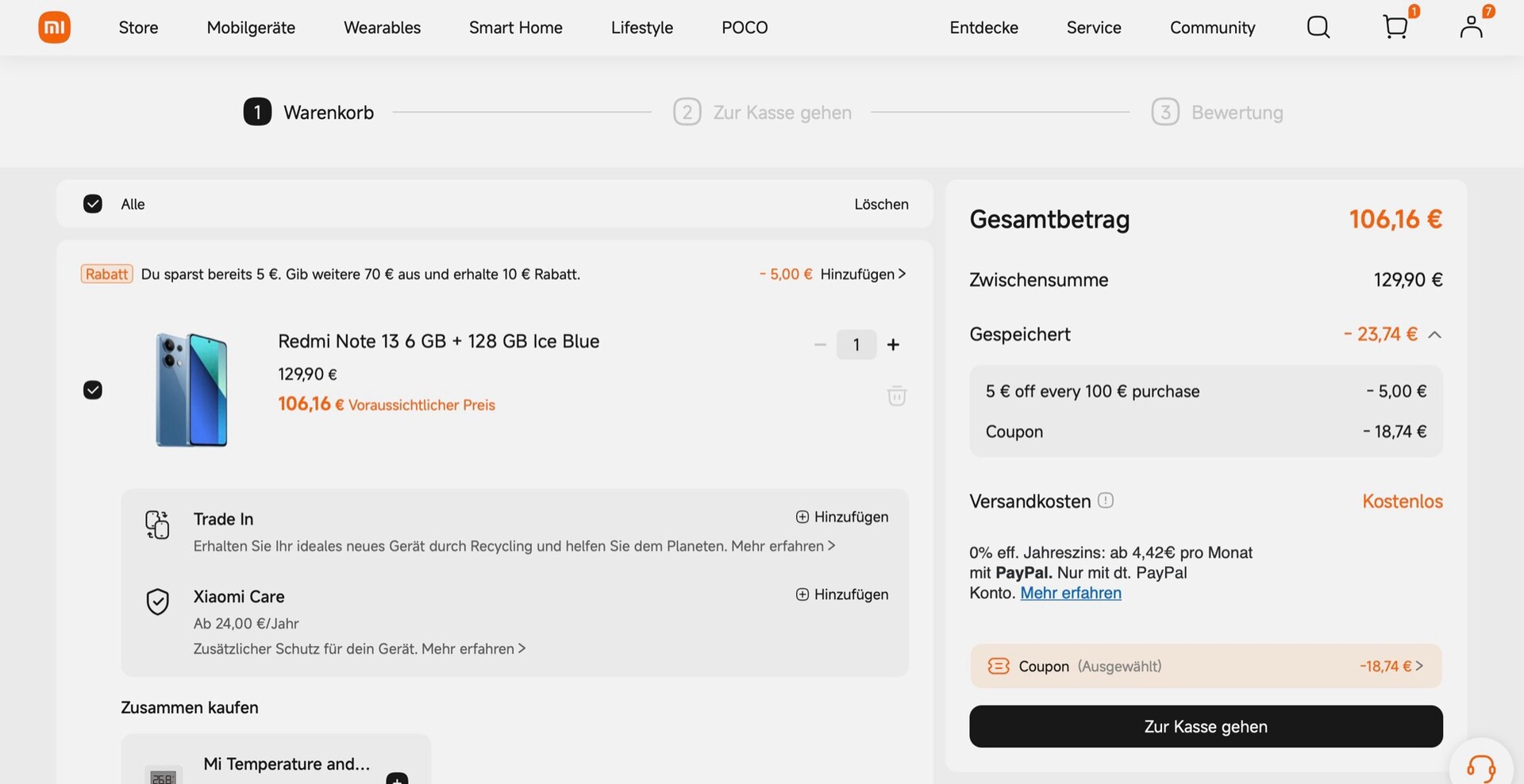
Task: Click the Trade In recycling icon
Action: point(157,525)
